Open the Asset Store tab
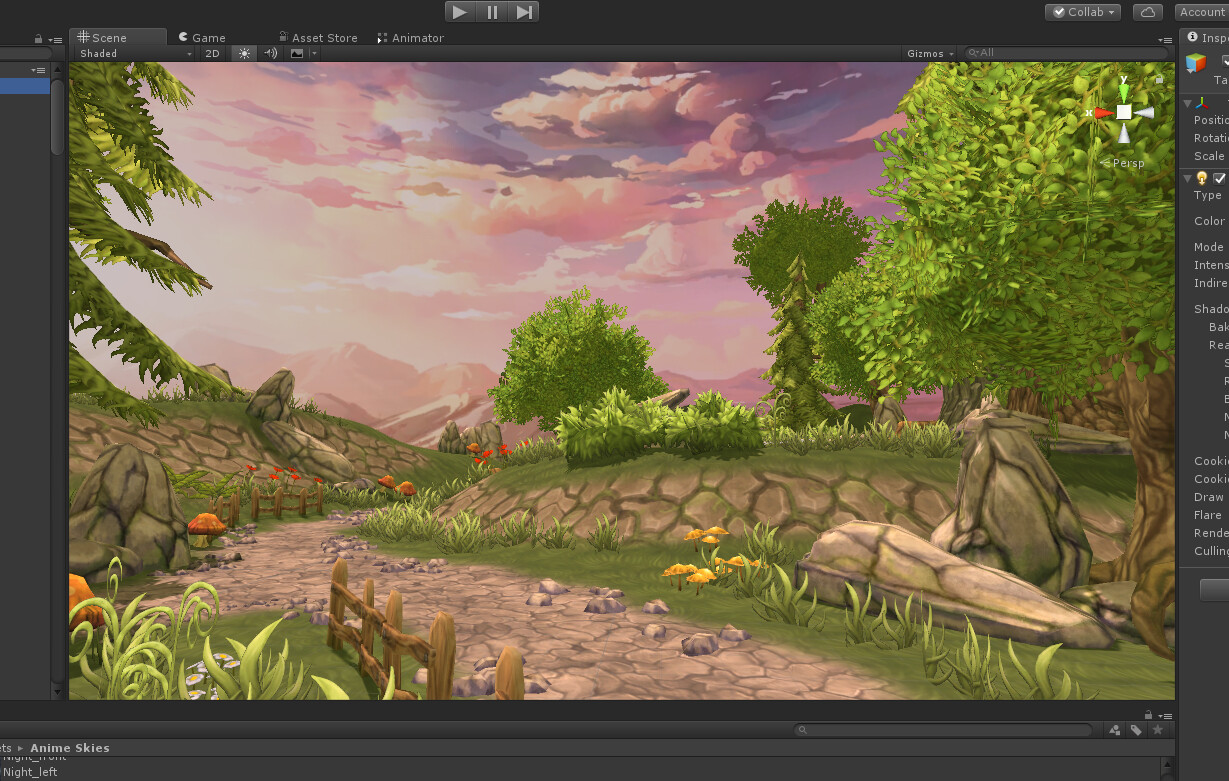 tap(318, 37)
